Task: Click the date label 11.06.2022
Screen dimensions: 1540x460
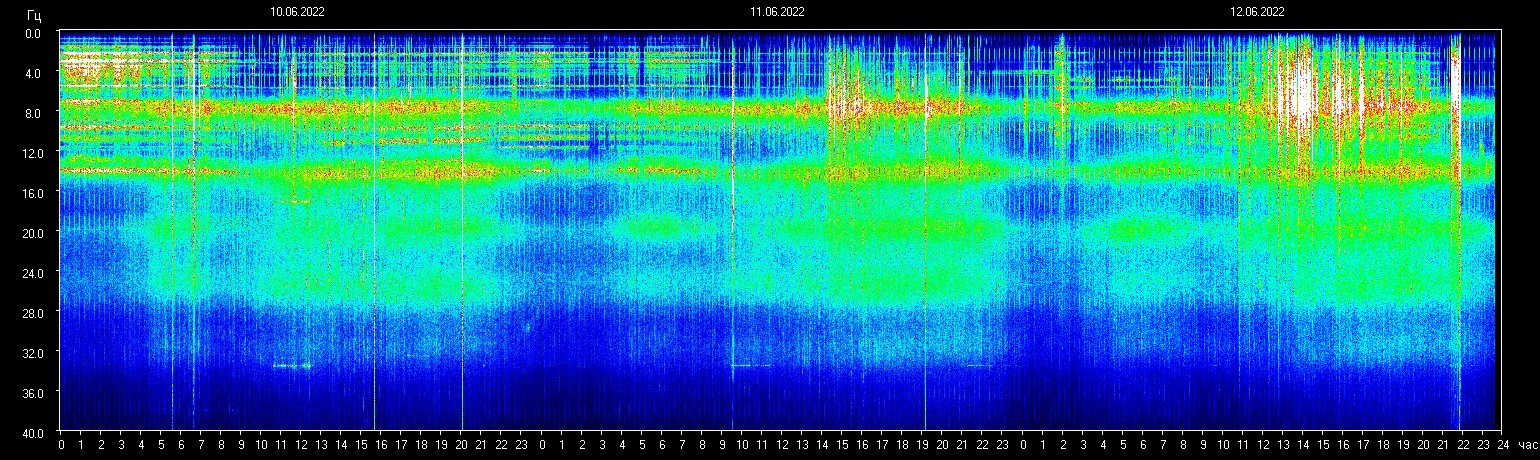Action: tap(777, 12)
